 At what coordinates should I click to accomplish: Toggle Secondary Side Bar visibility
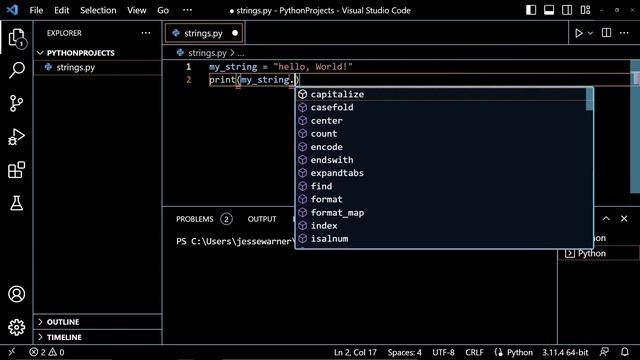click(567, 10)
